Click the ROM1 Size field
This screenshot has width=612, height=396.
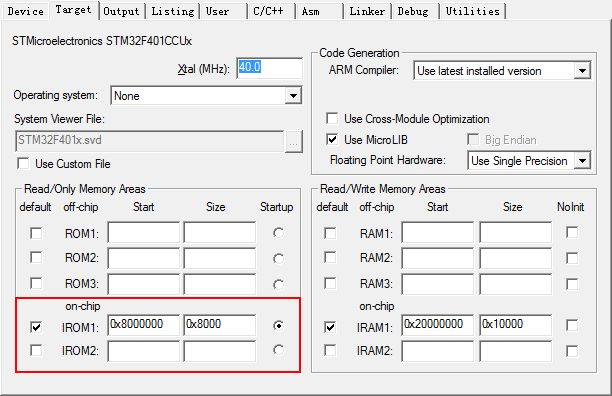[220, 233]
